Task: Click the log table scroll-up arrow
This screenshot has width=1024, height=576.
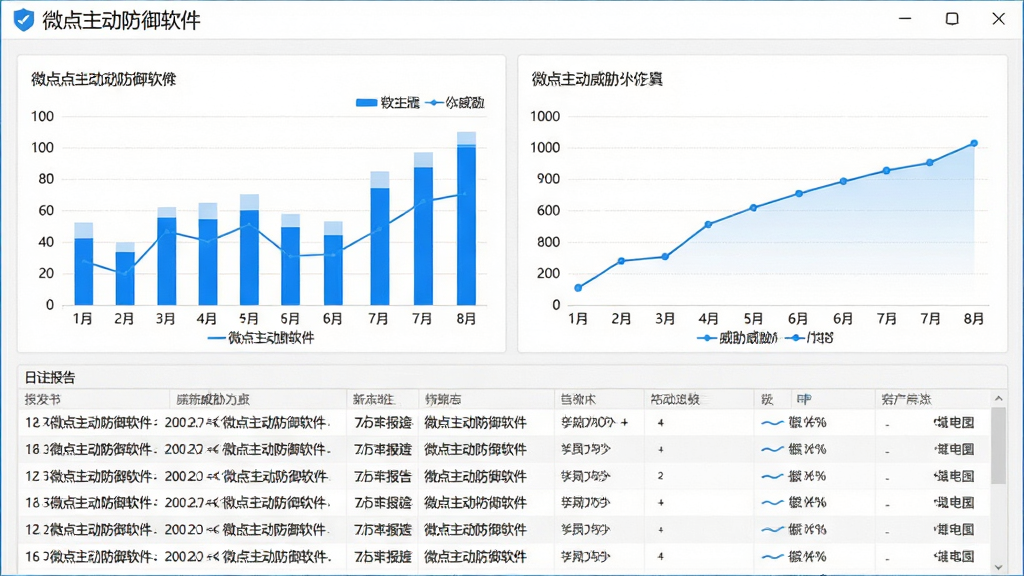Action: (999, 398)
